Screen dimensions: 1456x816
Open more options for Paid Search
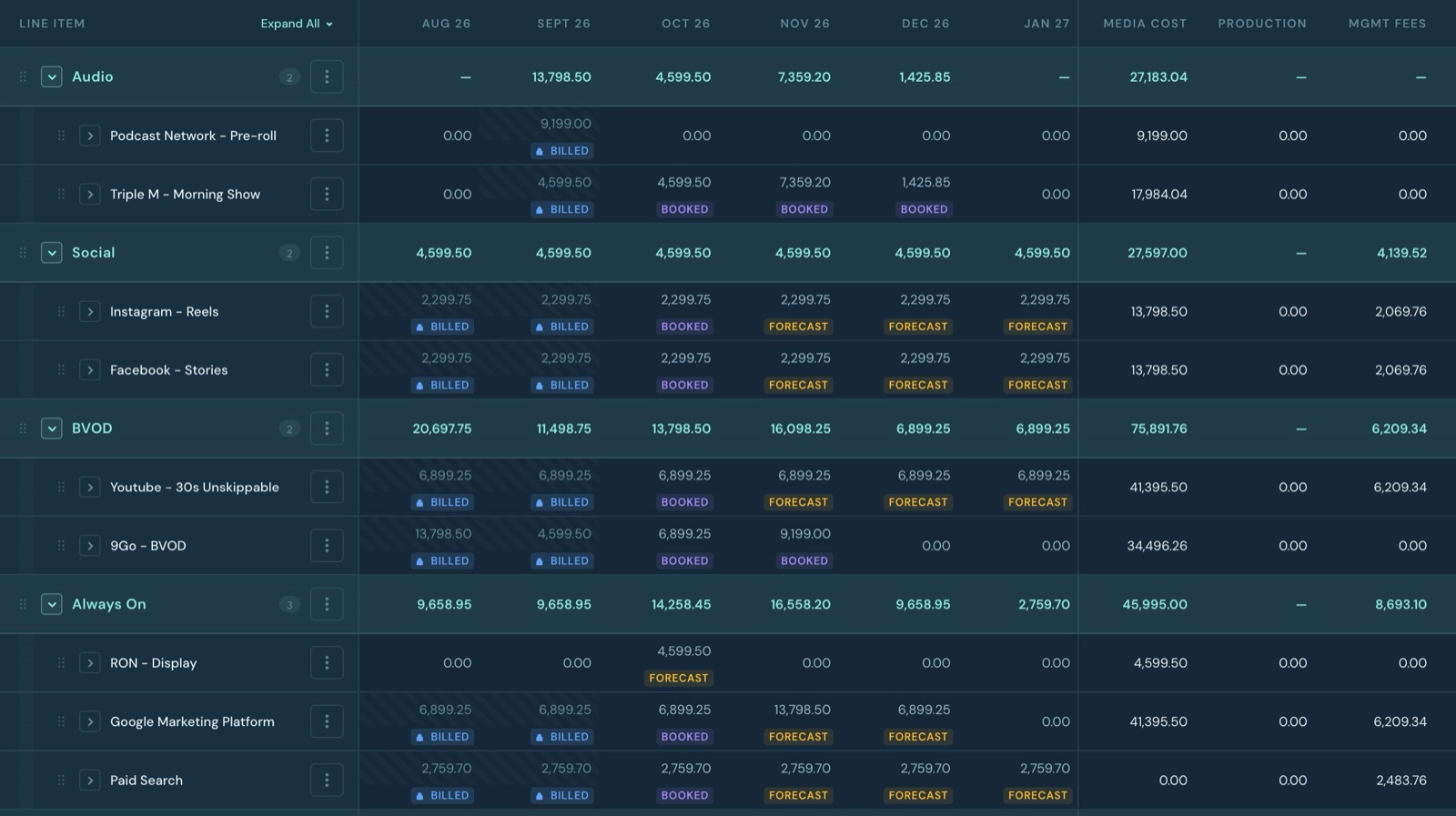327,780
